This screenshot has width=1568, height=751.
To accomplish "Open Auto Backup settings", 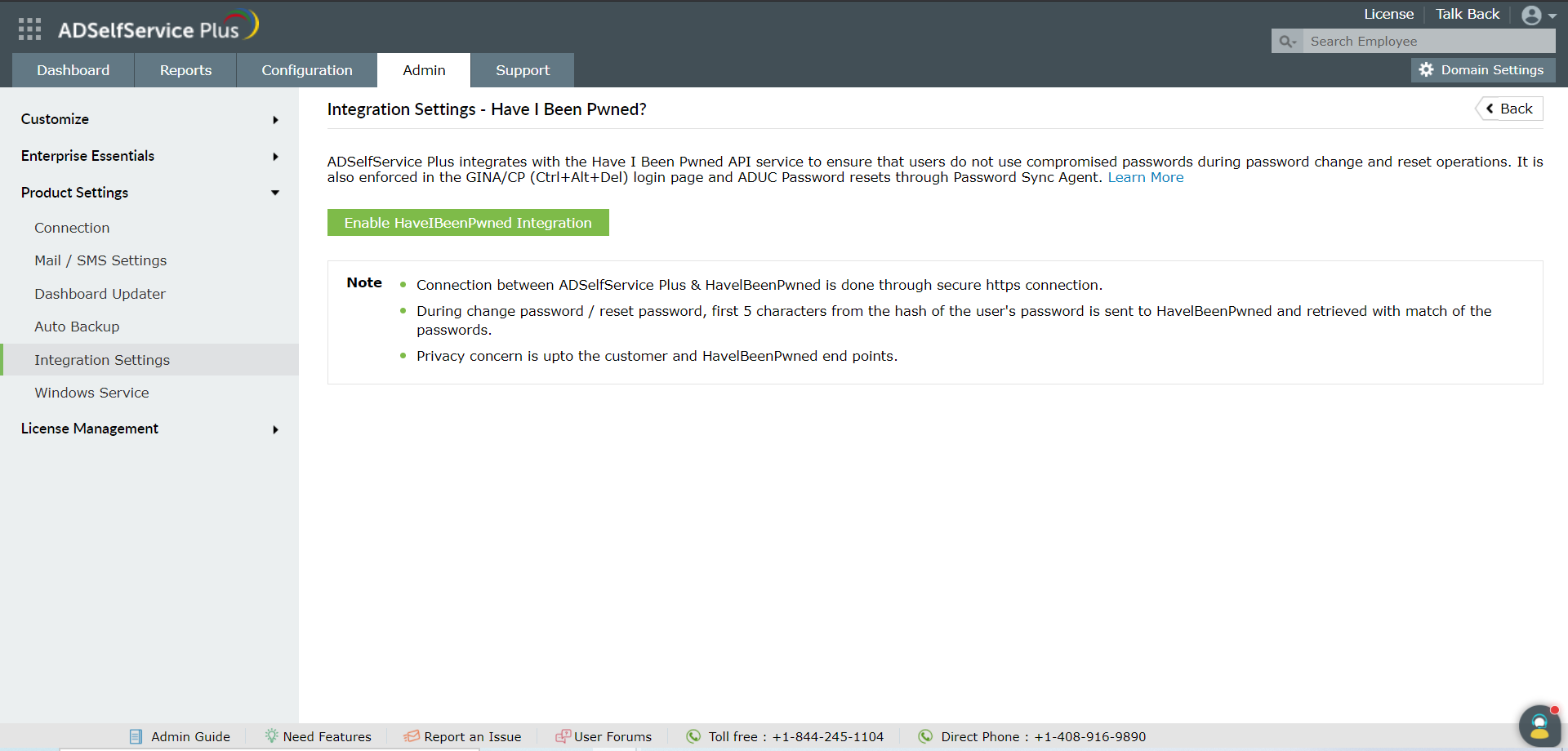I will [x=77, y=327].
